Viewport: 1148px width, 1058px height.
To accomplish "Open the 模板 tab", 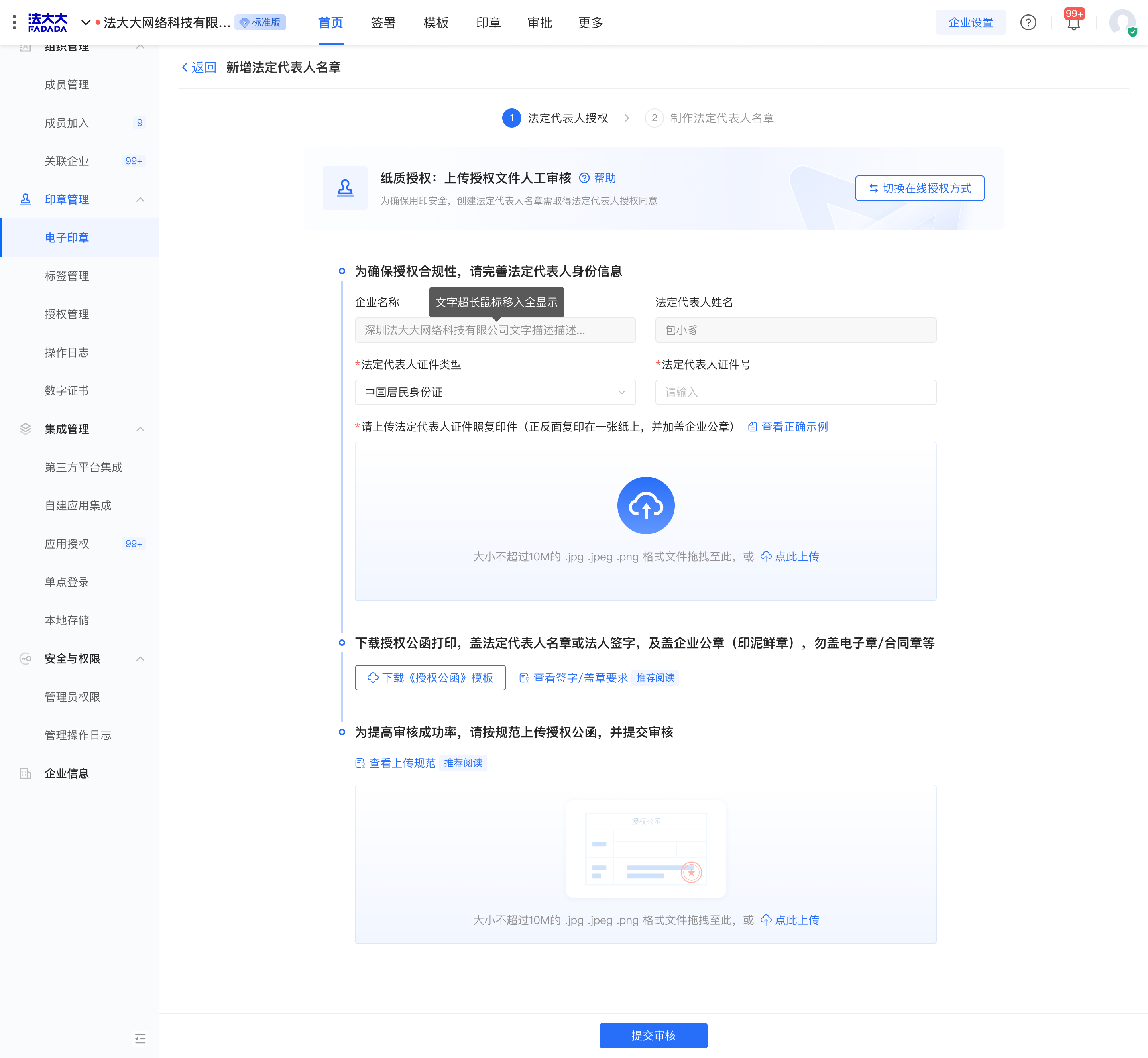I will pyautogui.click(x=436, y=22).
